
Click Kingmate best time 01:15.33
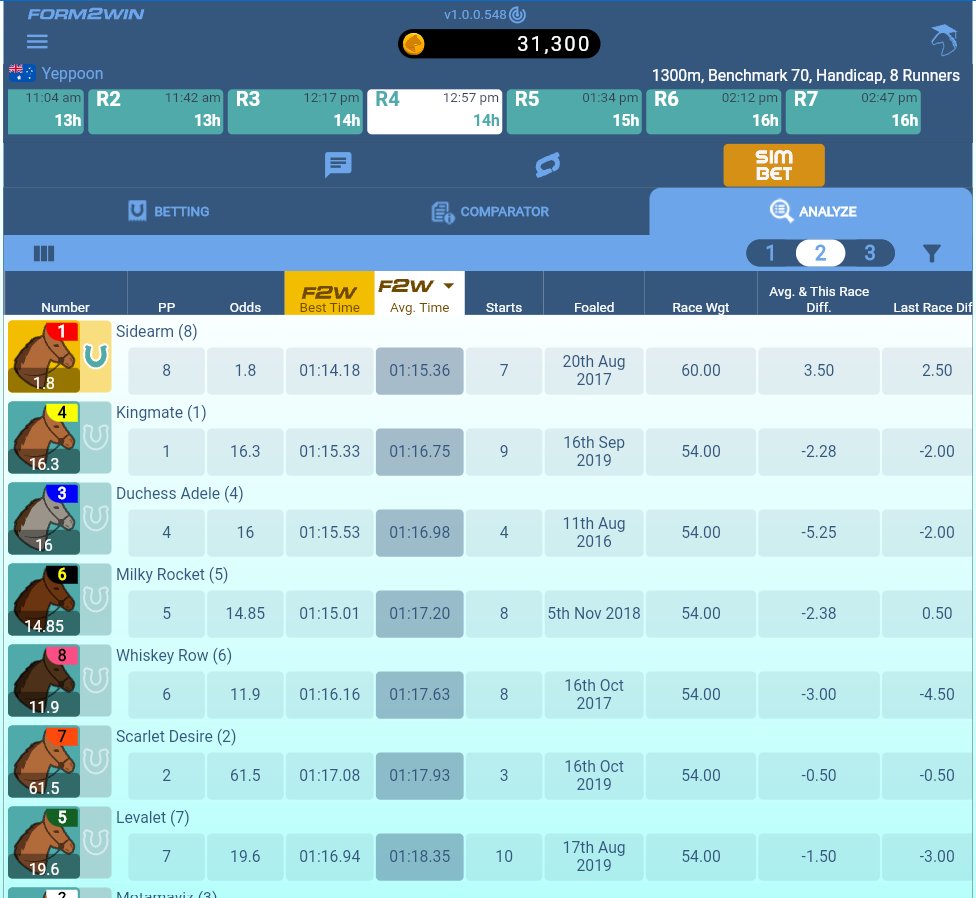[x=329, y=452]
